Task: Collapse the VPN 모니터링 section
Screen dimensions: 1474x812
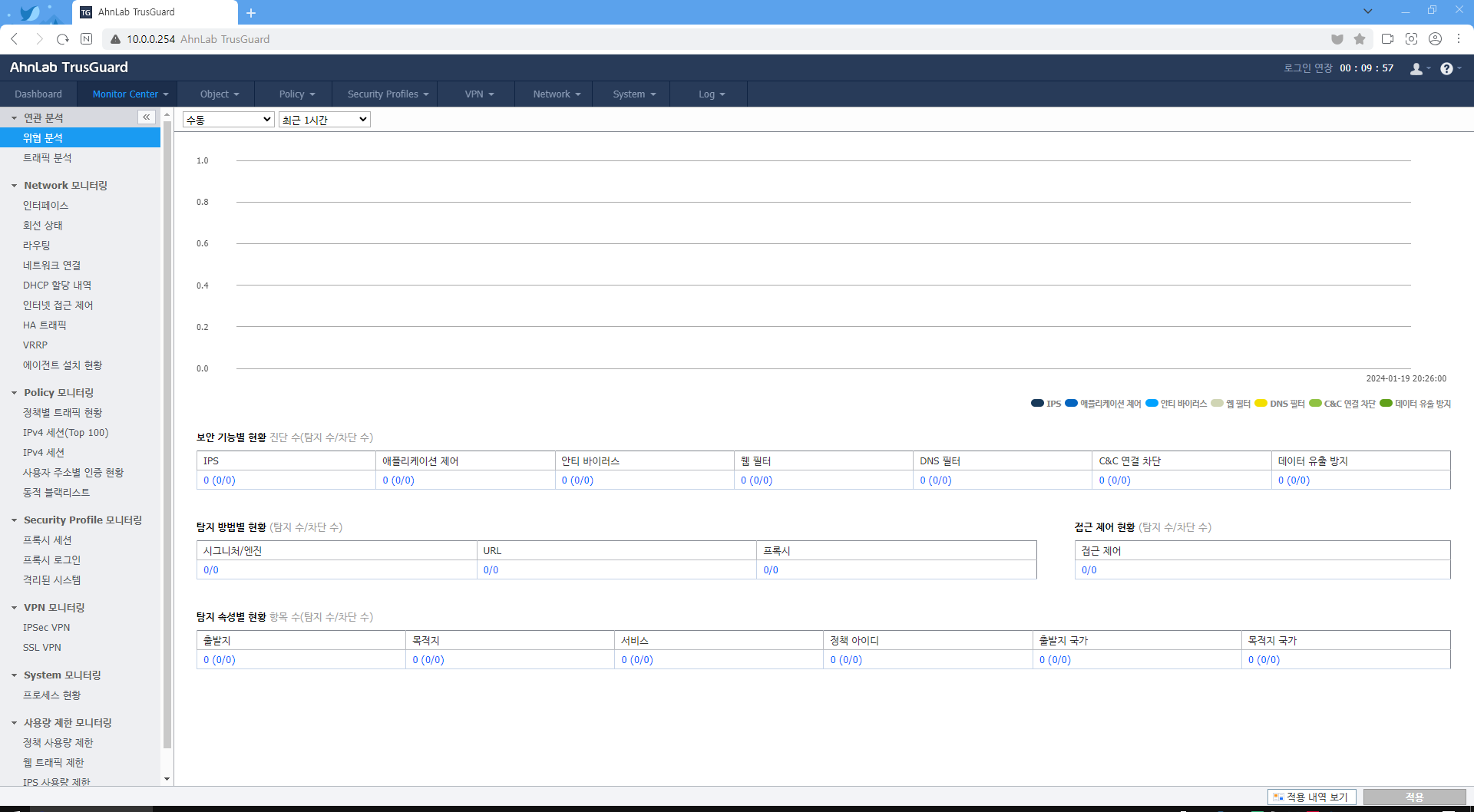Action: [x=14, y=608]
